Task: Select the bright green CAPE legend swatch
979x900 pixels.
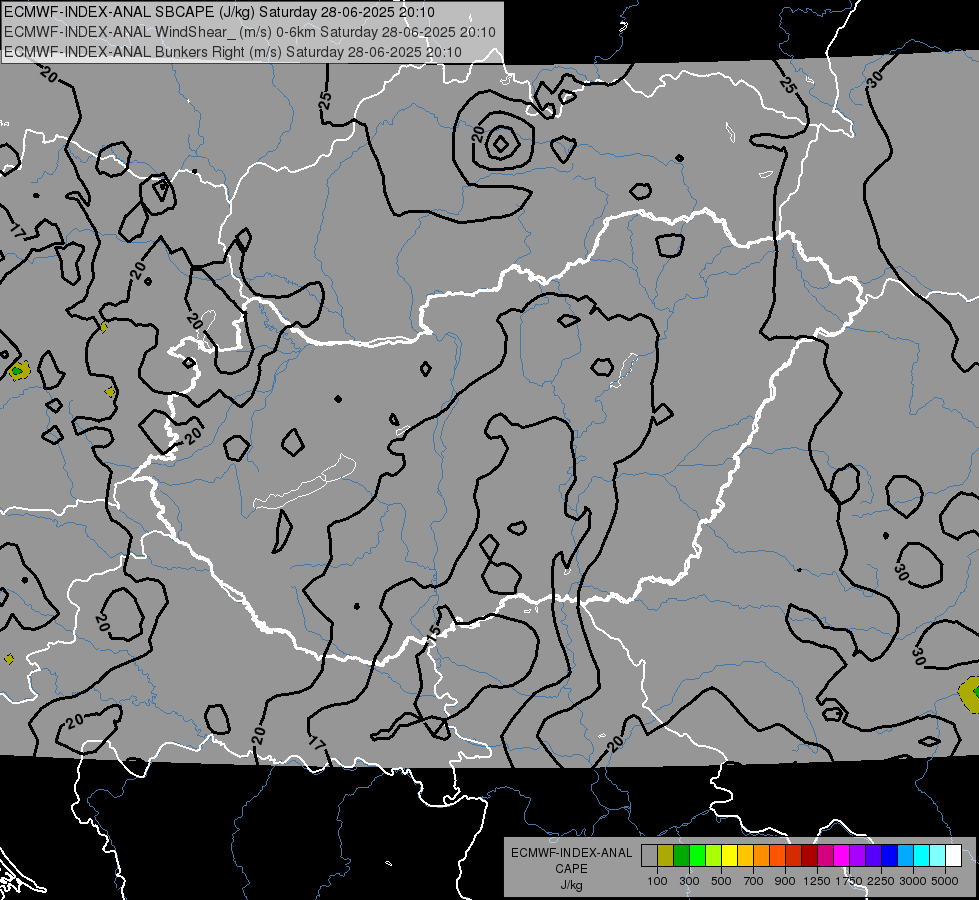Action: point(697,856)
